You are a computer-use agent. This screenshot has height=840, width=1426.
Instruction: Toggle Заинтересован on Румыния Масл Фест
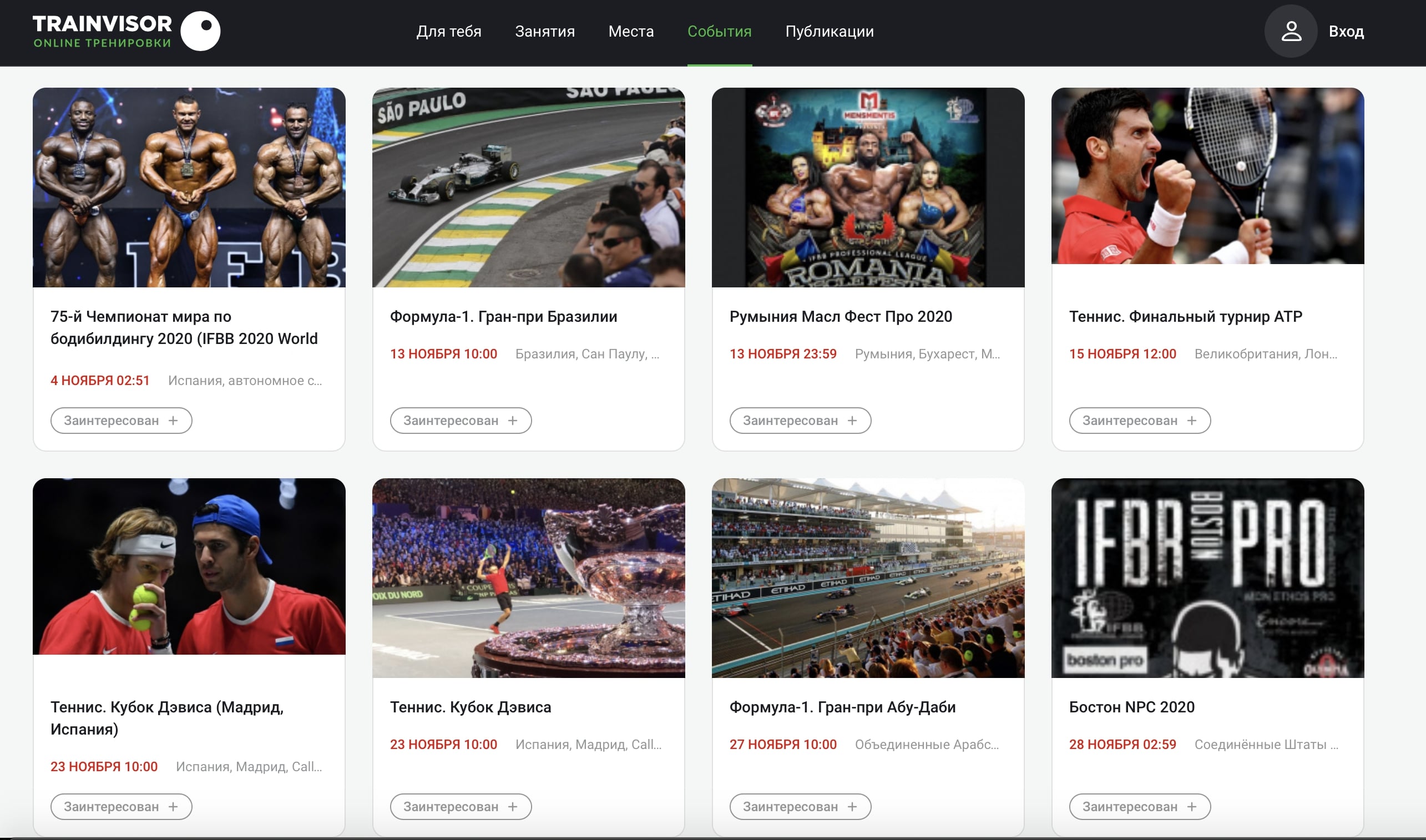(x=800, y=421)
